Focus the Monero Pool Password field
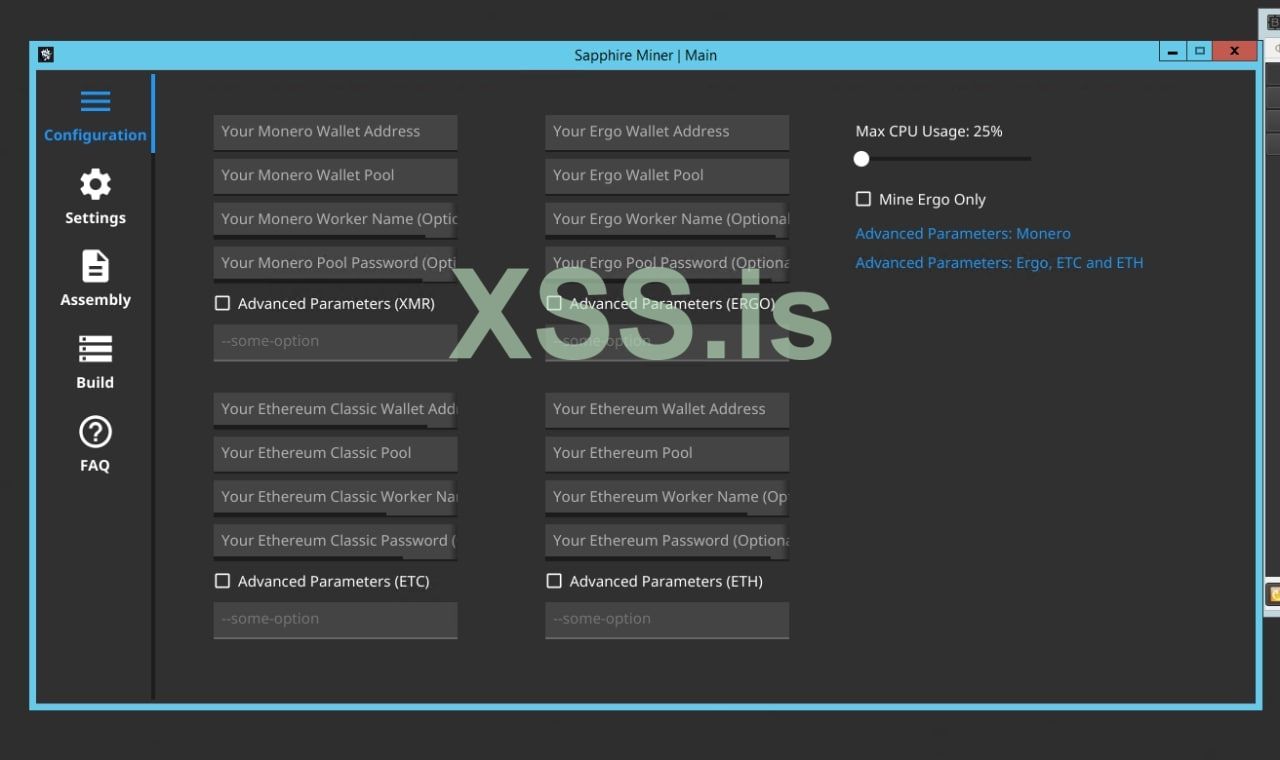Viewport: 1280px width, 760px height. pos(335,264)
